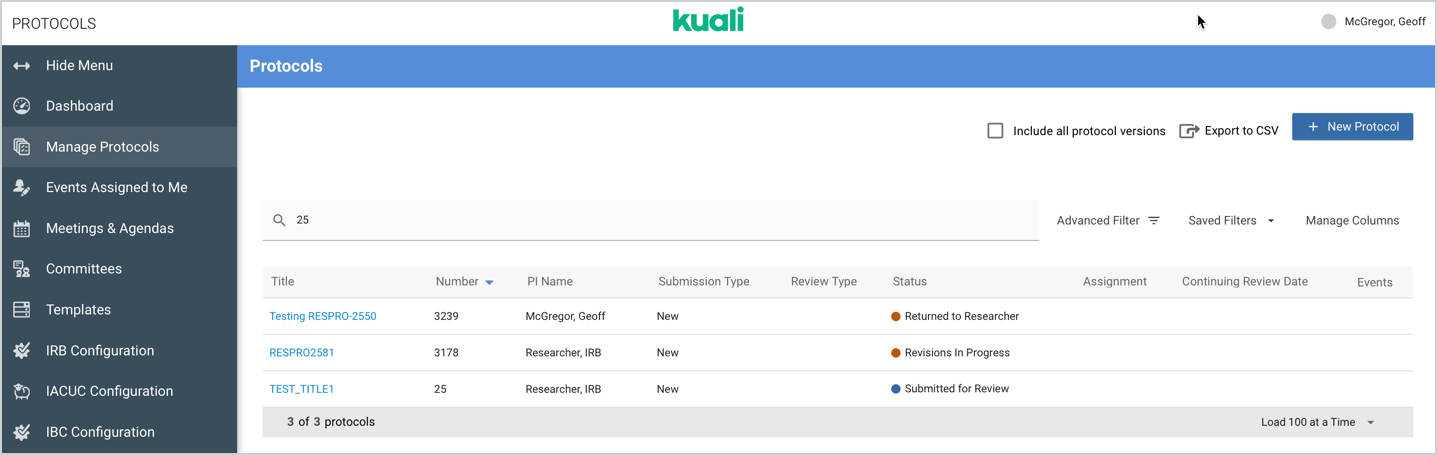Open the Load 100 at a Time dropdown
Screen dimensions: 1437x455
(x=1317, y=422)
